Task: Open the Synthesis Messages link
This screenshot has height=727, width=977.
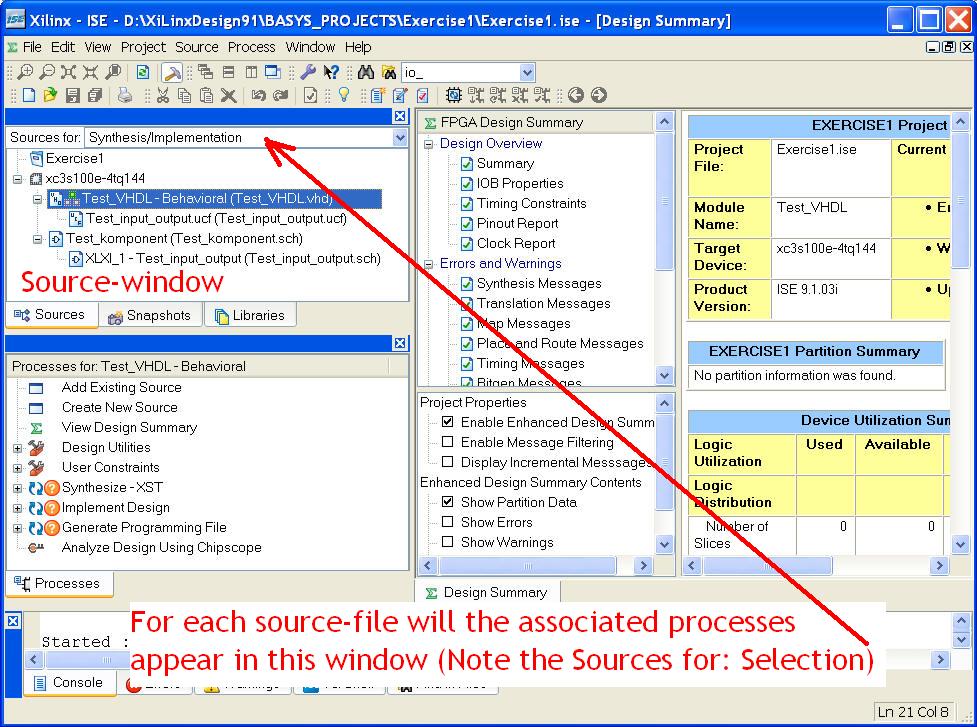Action: pos(539,283)
